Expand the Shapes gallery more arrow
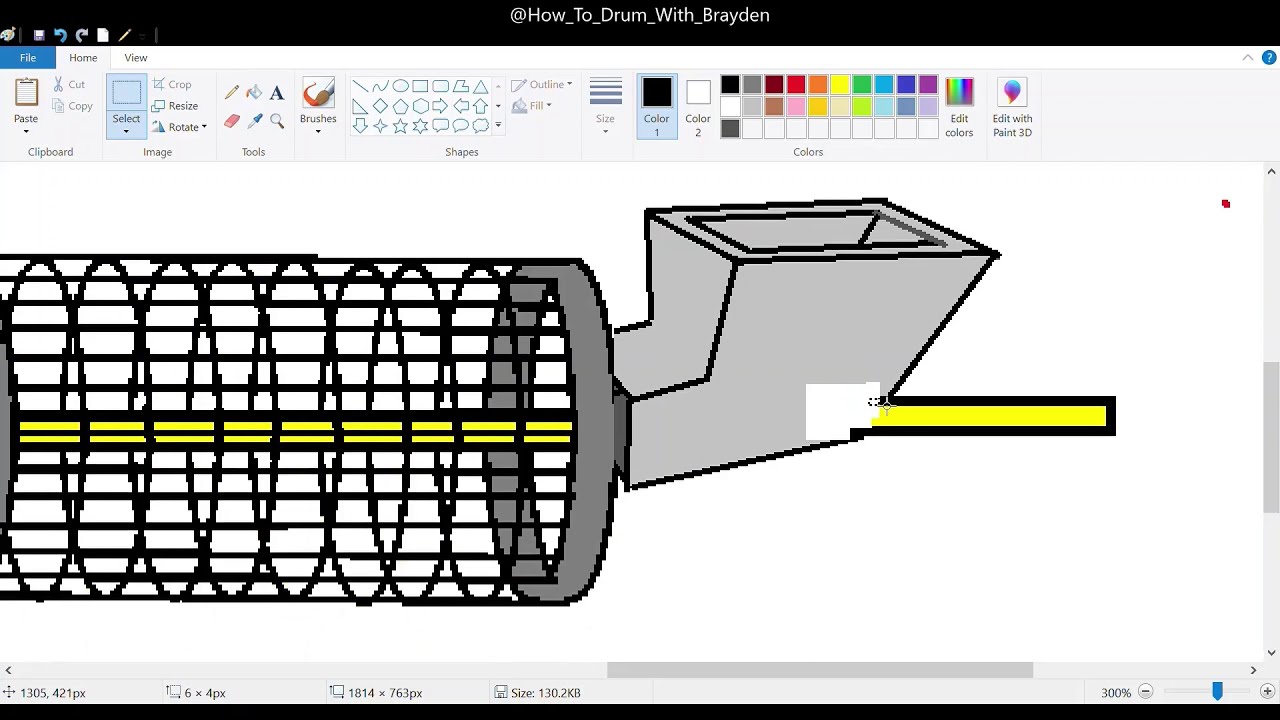 click(x=498, y=126)
